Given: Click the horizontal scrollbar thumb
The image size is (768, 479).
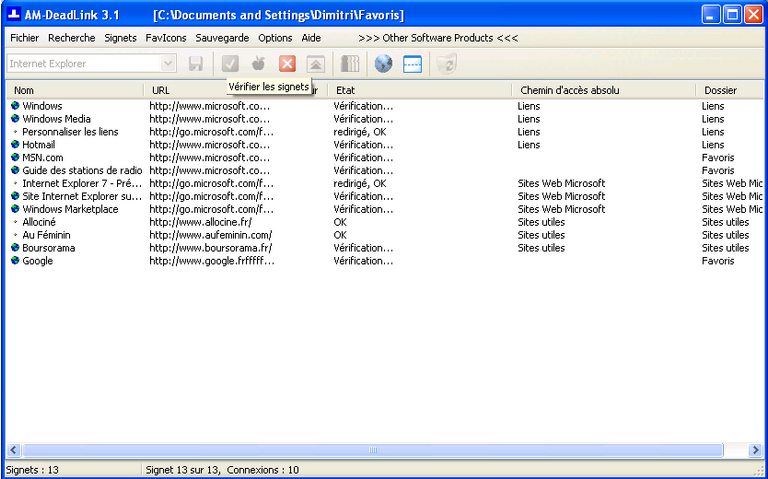Looking at the screenshot, I should click(373, 450).
